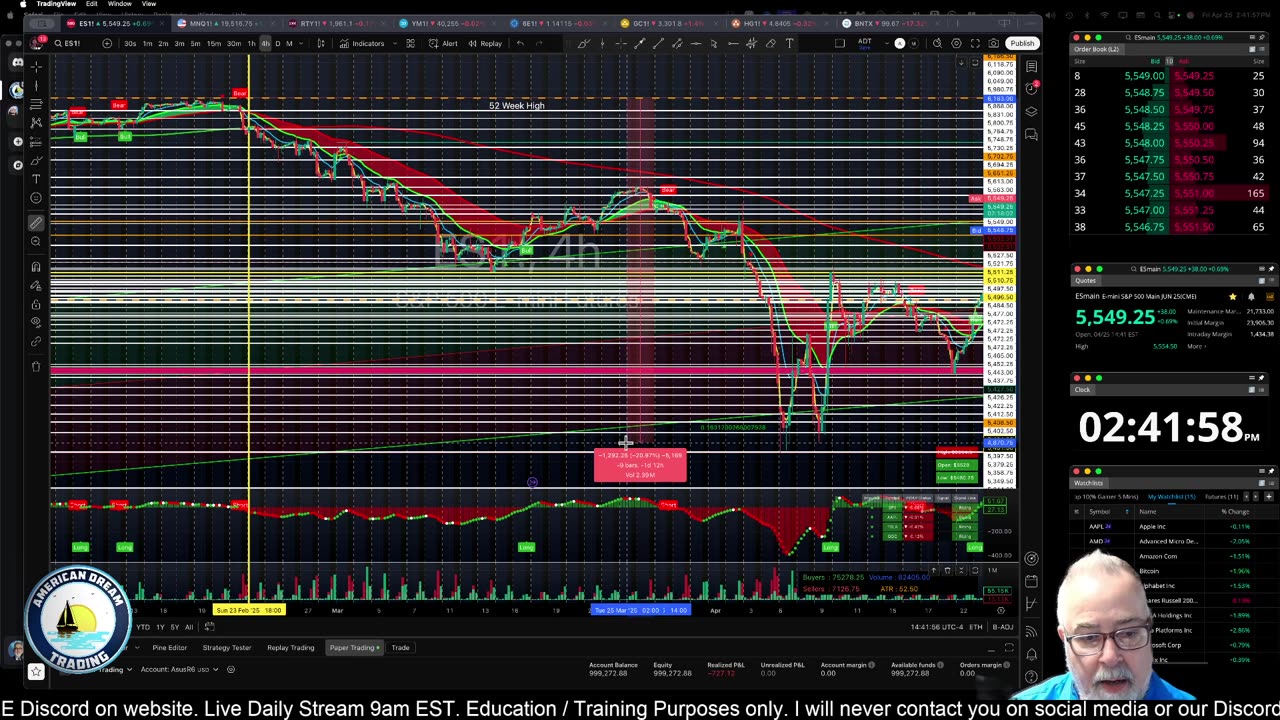Open the Replay Trading panel

[x=290, y=647]
